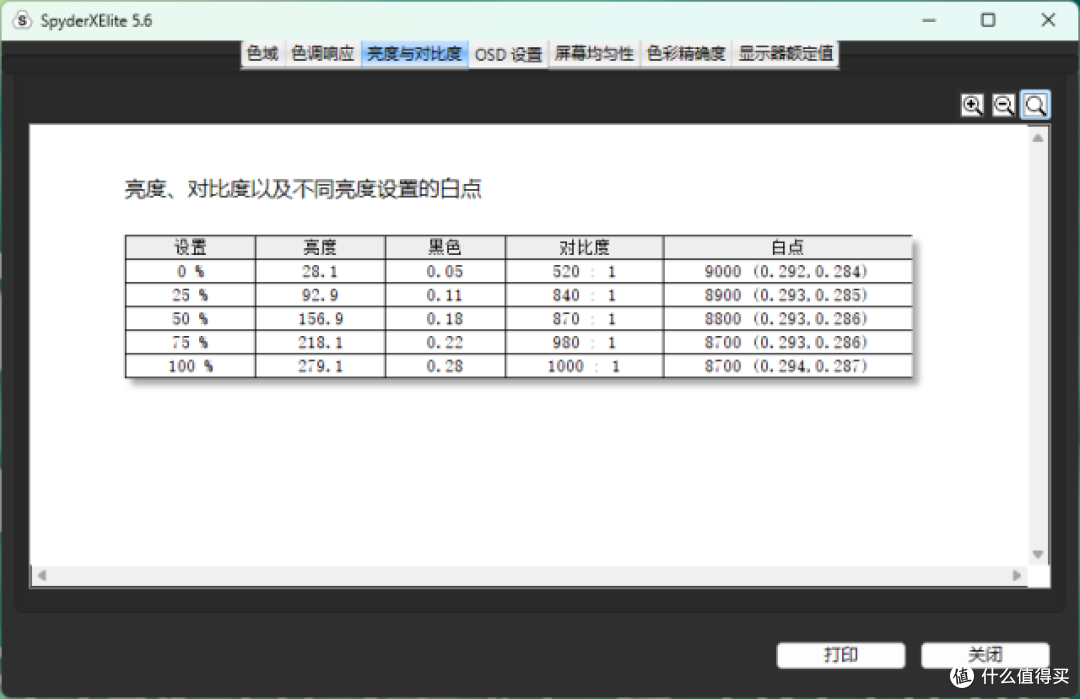Screen dimensions: 1080x699
Task: Click the brightness value 156.9
Action: 320,319
